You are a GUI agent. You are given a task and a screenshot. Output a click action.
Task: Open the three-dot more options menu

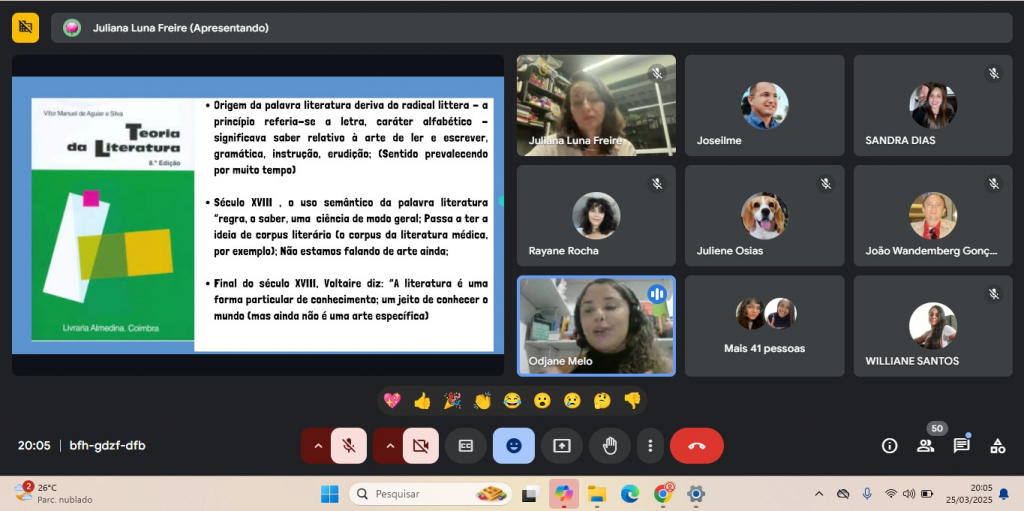650,446
